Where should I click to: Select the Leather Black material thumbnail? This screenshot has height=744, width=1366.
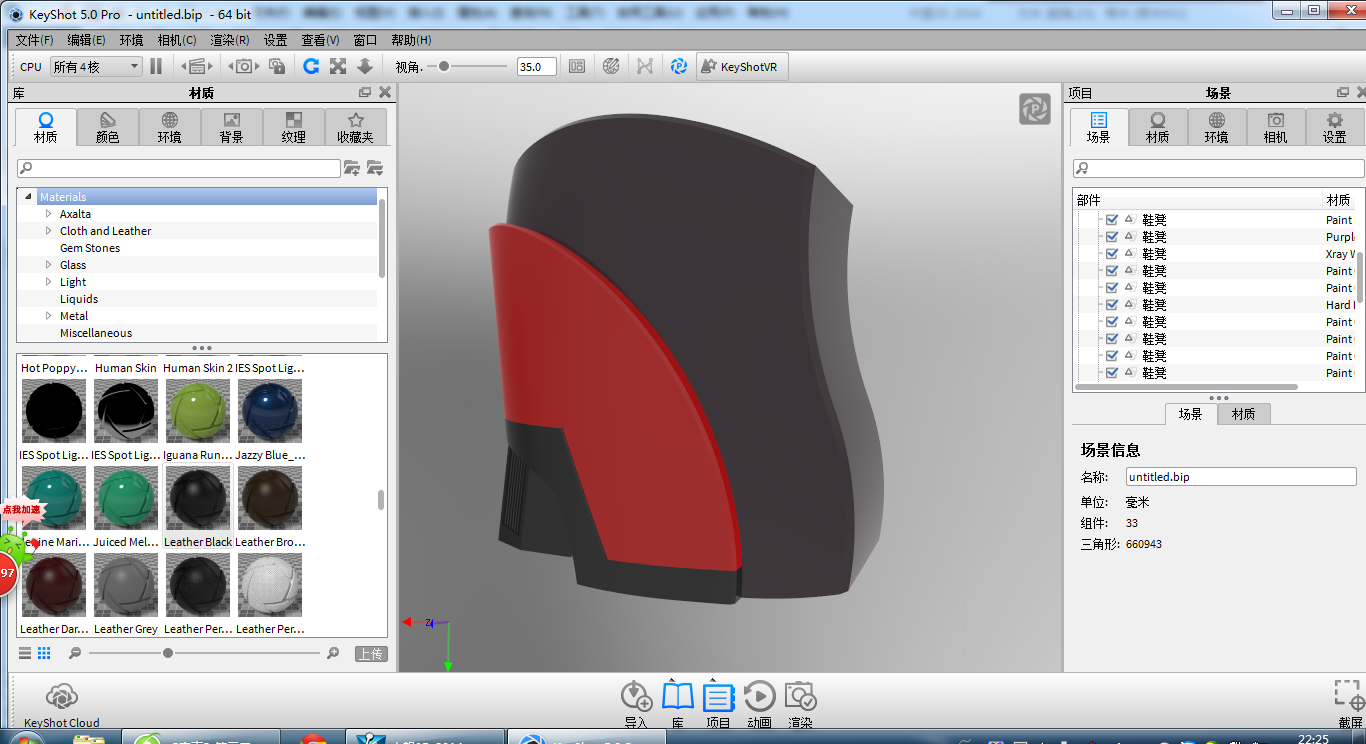point(198,498)
